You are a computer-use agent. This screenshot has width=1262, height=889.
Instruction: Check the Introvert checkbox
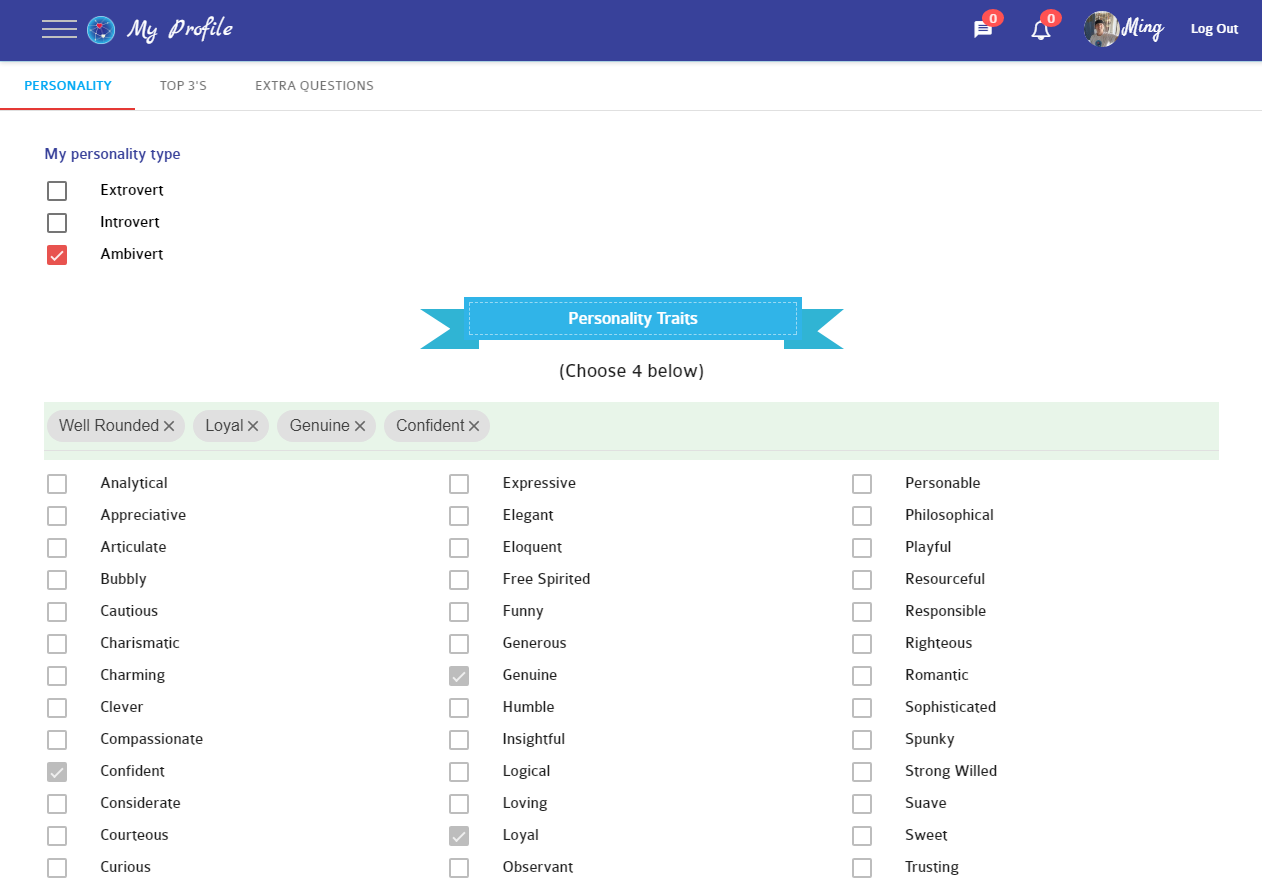click(x=57, y=223)
